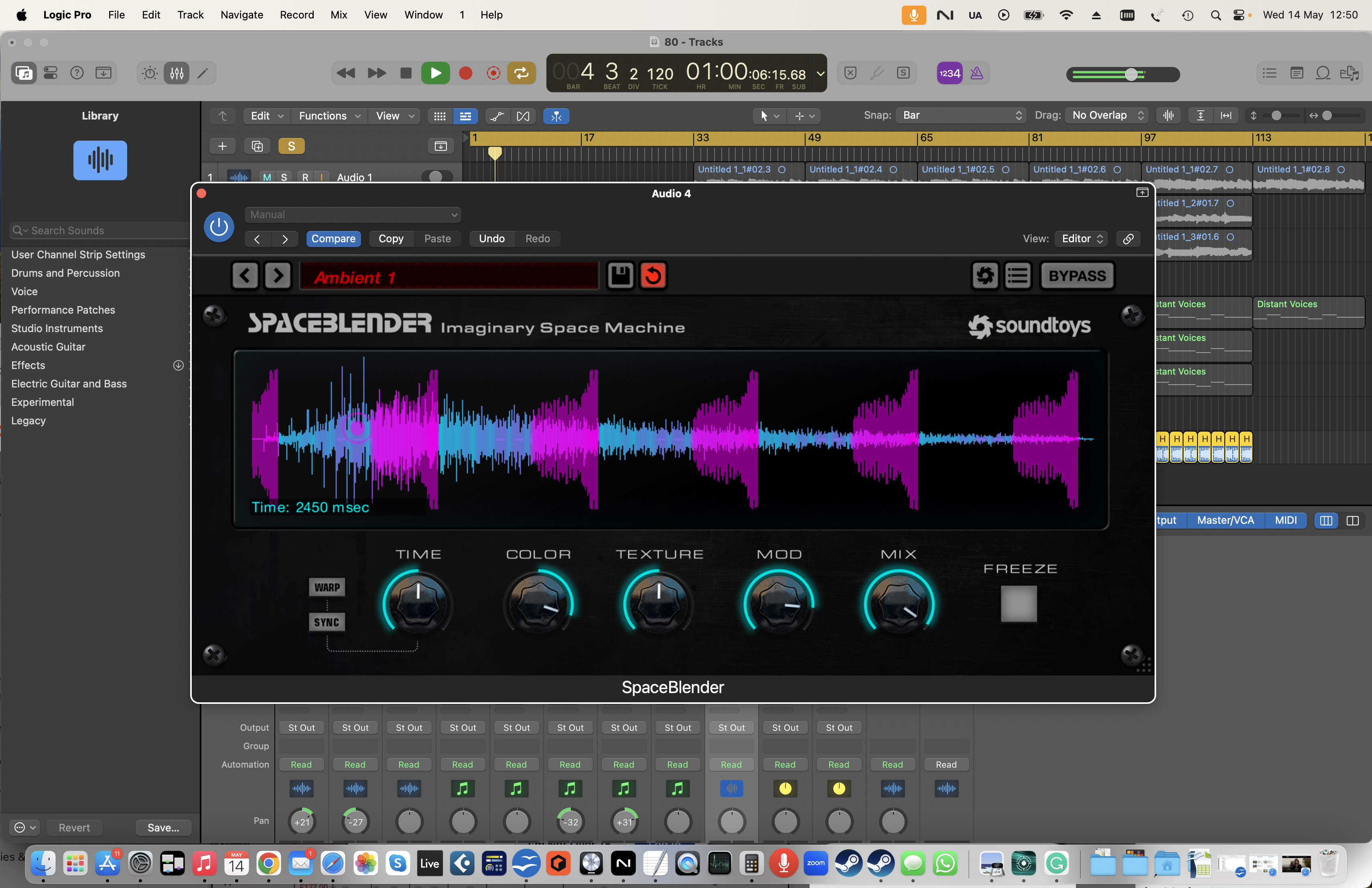Mute the Audio 1 track
This screenshot has width=1372, height=888.
(x=267, y=178)
